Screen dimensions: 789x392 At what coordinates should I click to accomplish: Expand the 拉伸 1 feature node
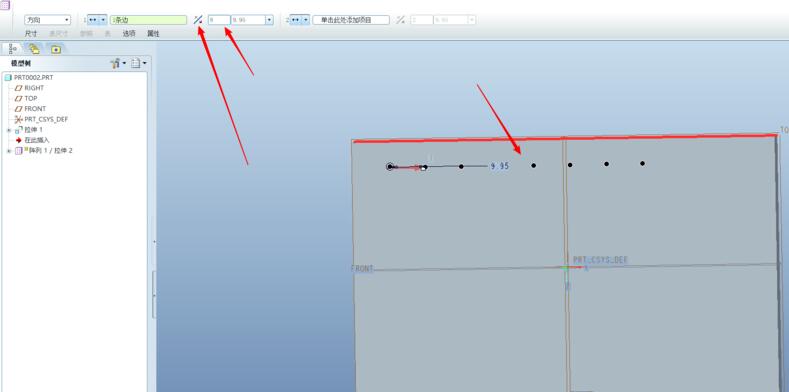pos(9,130)
